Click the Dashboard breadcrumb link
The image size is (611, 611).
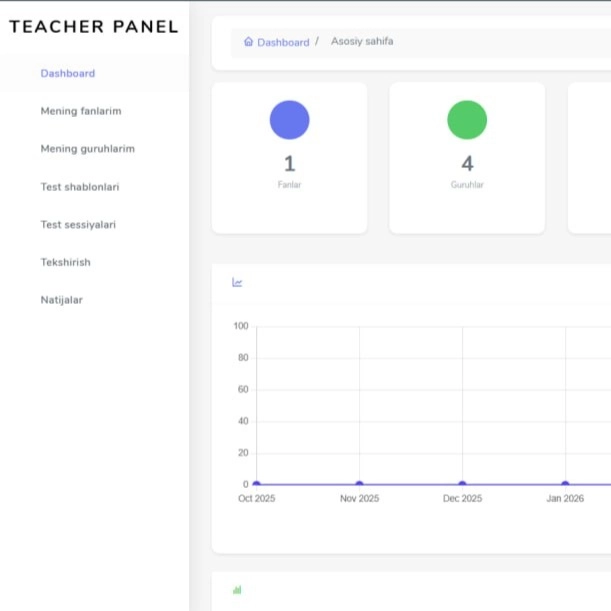283,42
